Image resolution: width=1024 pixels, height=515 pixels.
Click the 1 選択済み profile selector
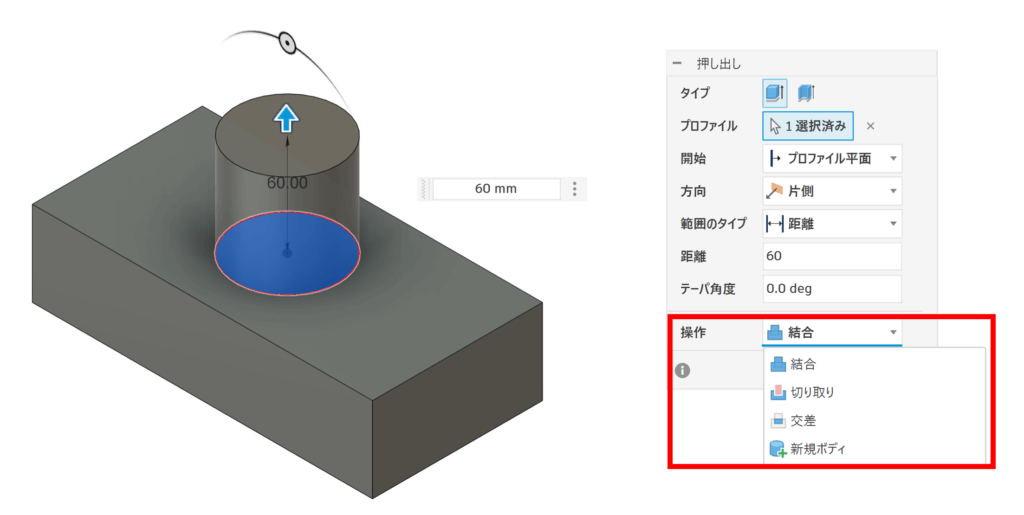coord(808,126)
